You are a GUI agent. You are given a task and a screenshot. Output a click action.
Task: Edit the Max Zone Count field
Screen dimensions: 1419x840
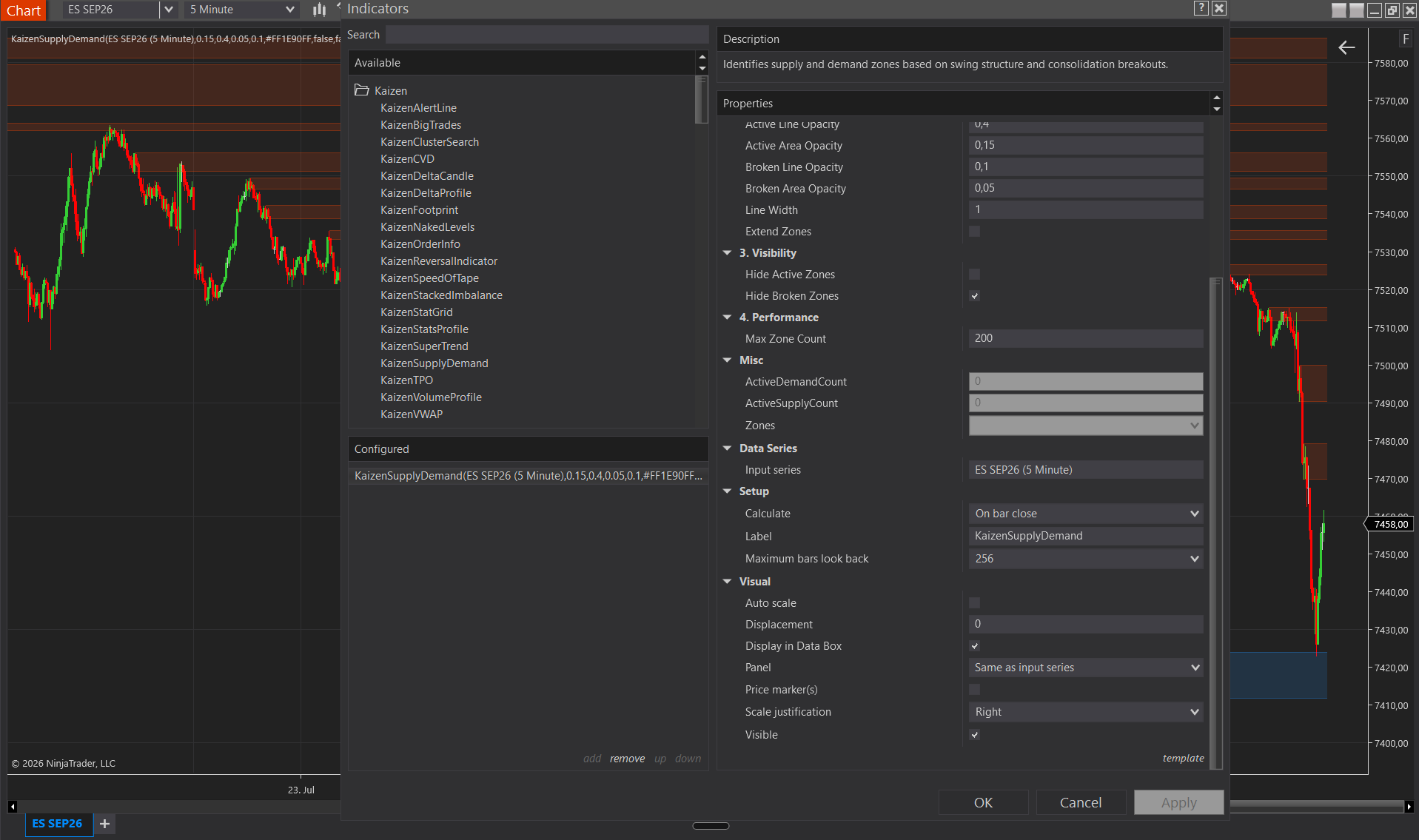1086,339
